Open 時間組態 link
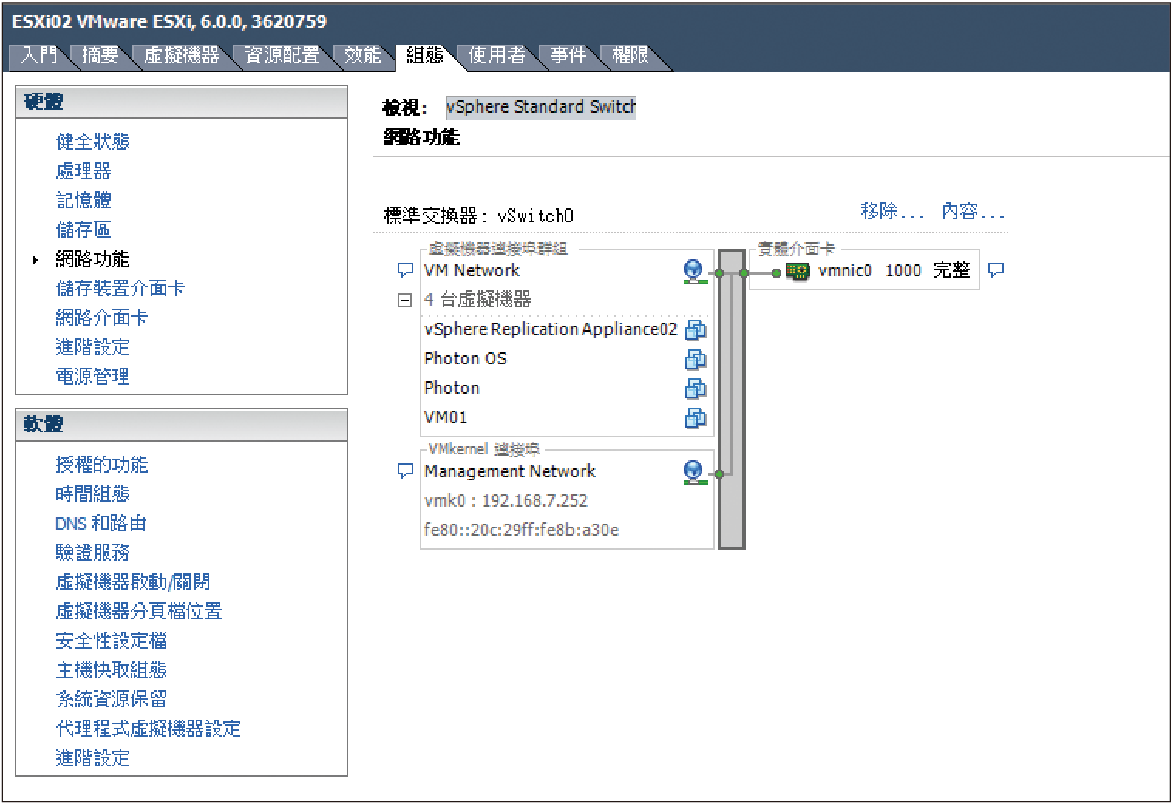 [x=93, y=494]
